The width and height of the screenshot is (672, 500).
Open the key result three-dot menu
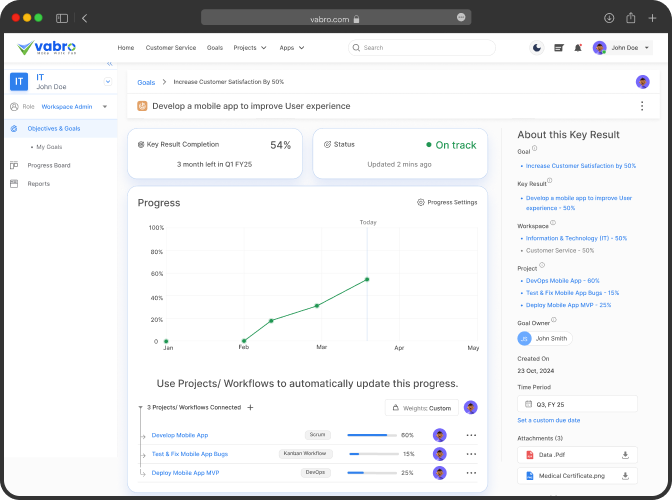point(641,106)
